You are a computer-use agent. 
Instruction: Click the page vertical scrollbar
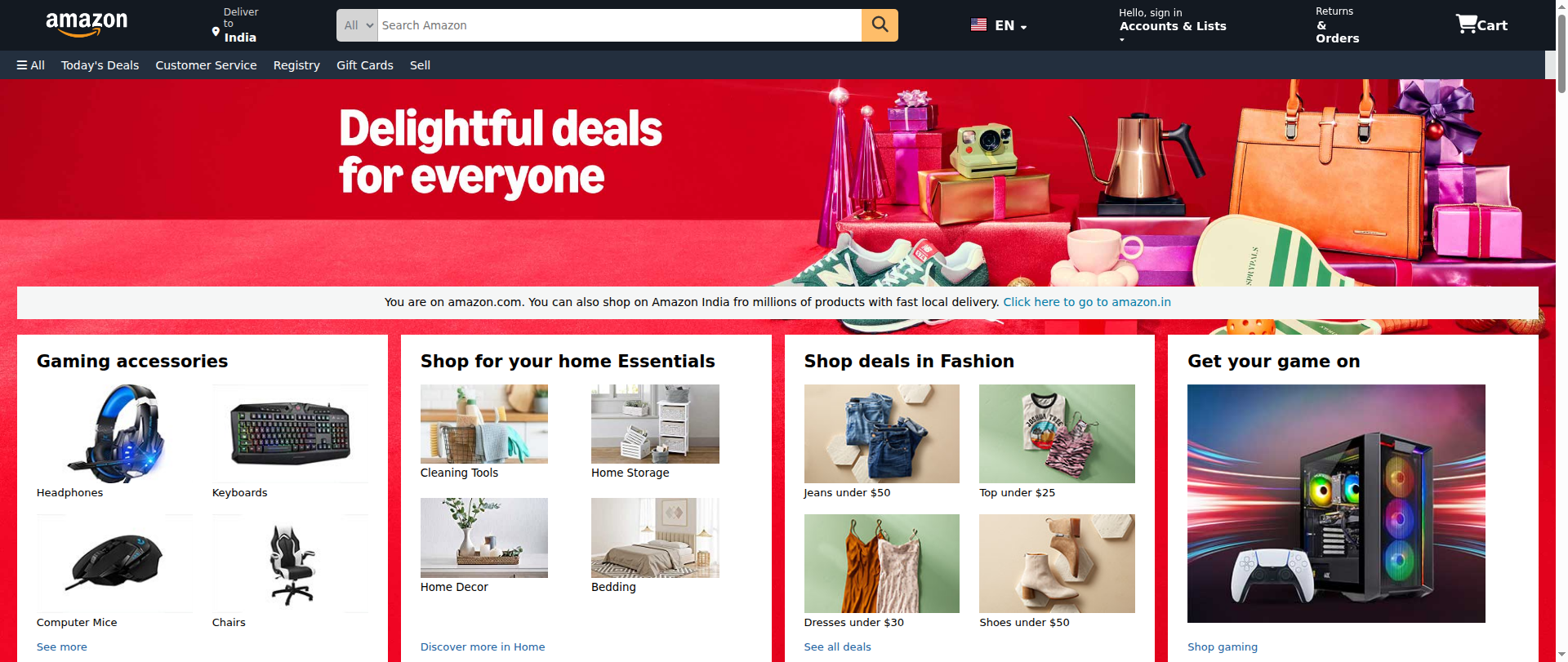pyautogui.click(x=1561, y=331)
